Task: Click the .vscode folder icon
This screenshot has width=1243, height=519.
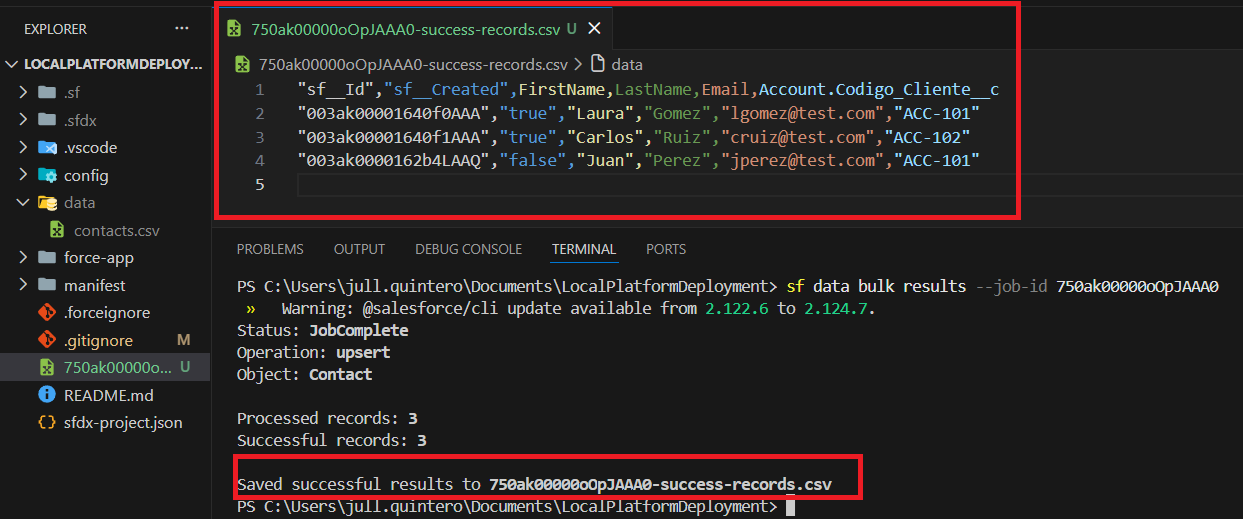Action: [x=47, y=147]
